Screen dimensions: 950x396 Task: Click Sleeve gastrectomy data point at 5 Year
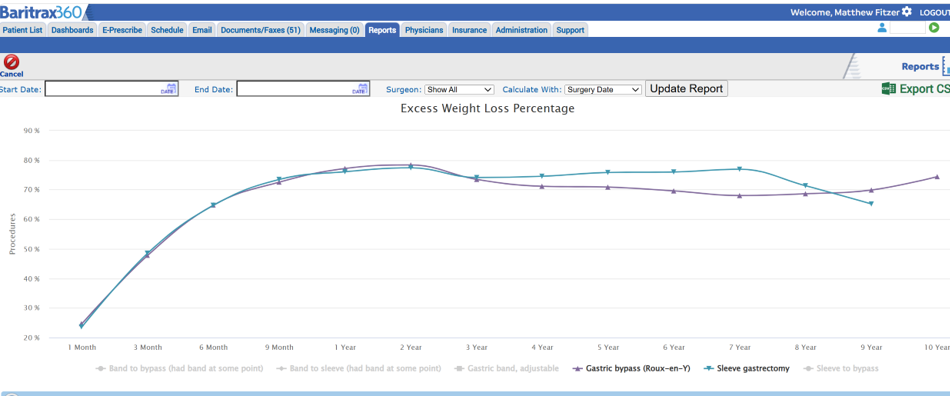(x=608, y=173)
